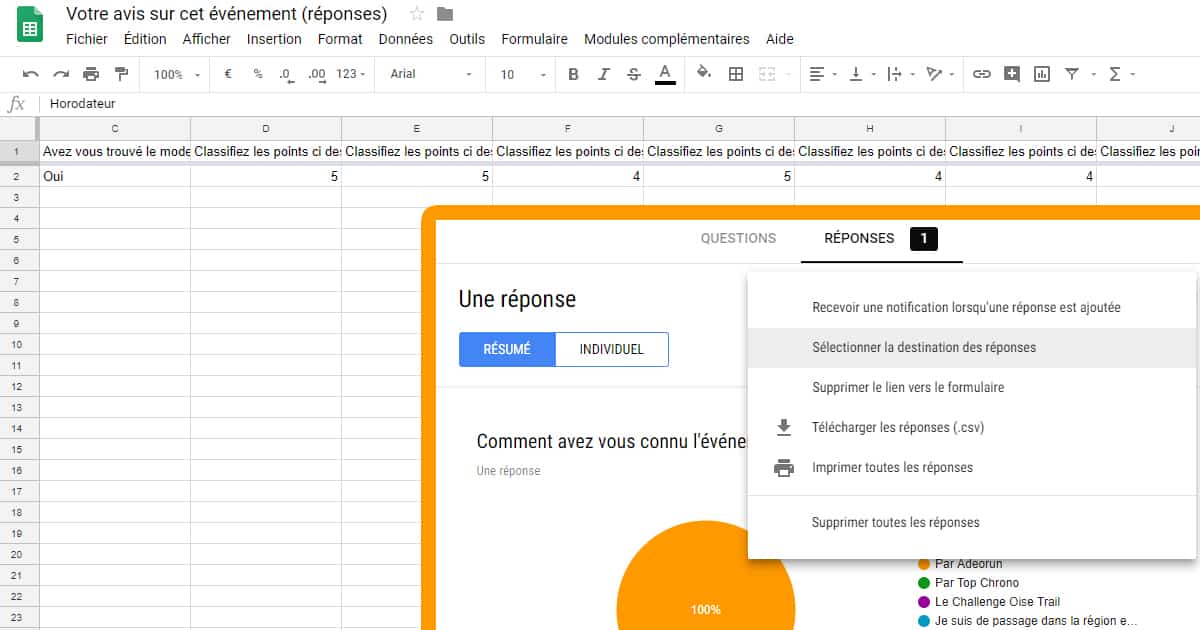Click the Par Top Chrono legend entry
The height and width of the screenshot is (630, 1200).
tap(968, 583)
